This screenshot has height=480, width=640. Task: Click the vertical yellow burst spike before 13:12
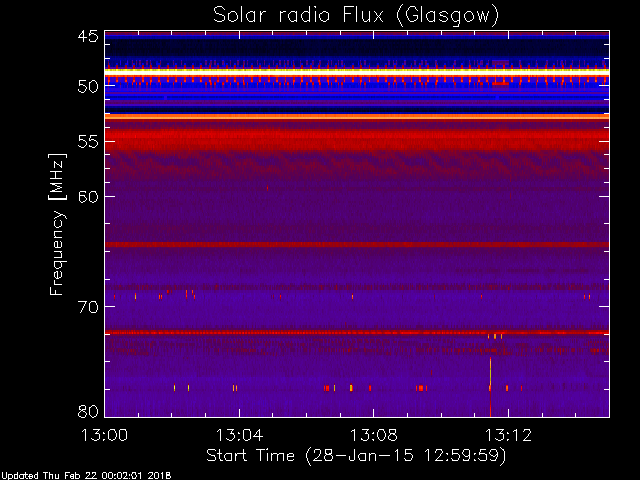coord(490,387)
